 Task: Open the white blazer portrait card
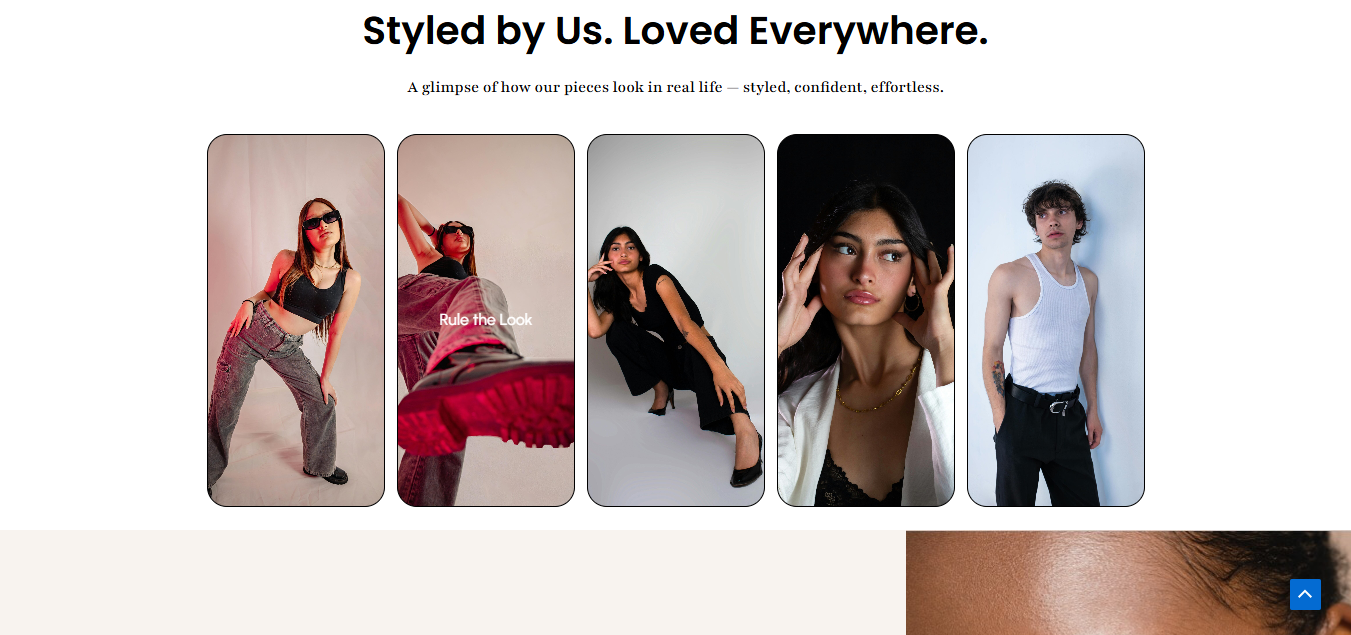tap(866, 320)
